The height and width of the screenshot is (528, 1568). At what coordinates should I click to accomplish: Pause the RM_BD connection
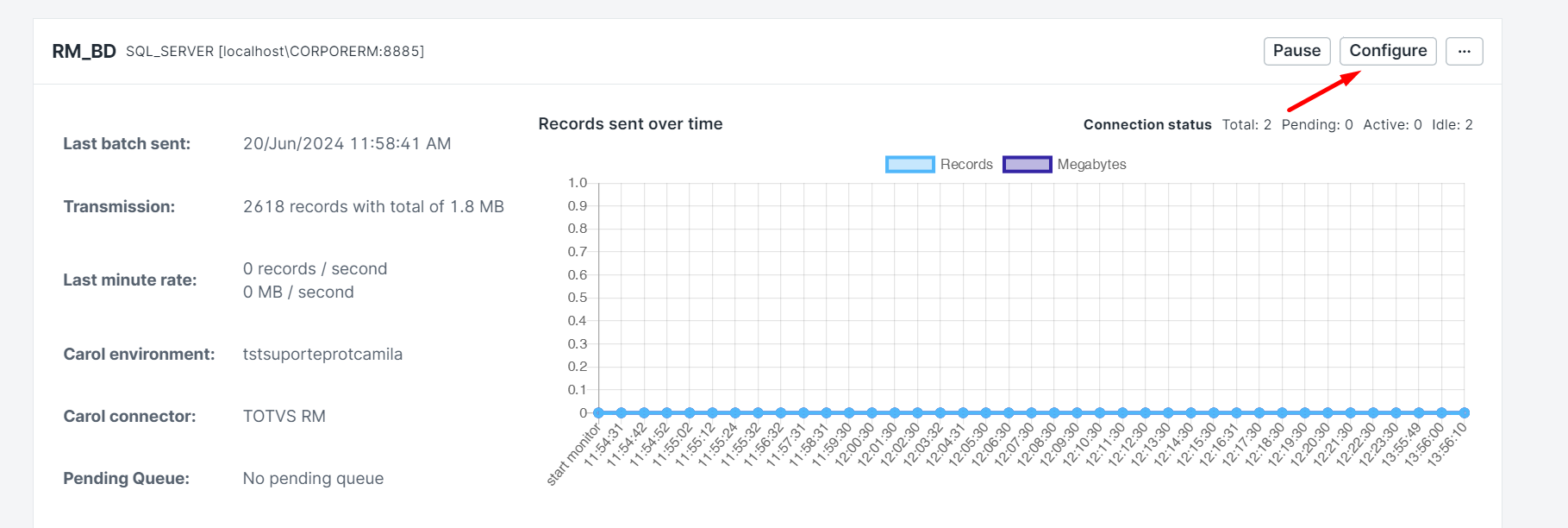click(1296, 51)
